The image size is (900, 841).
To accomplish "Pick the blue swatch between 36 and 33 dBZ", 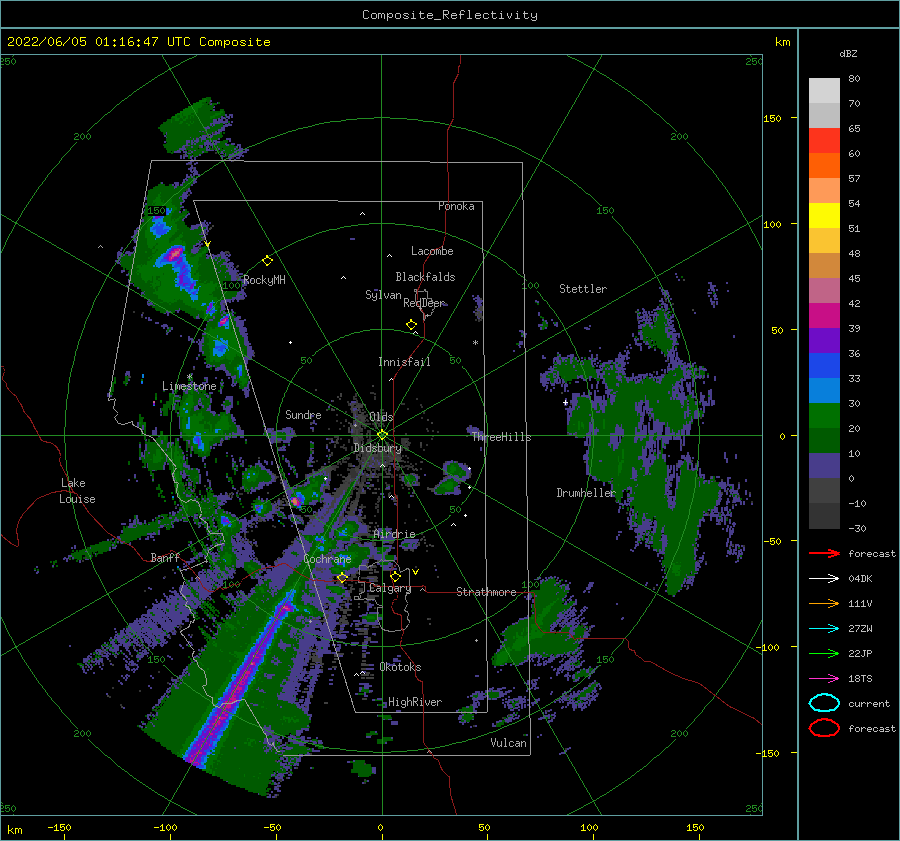I will point(824,366).
